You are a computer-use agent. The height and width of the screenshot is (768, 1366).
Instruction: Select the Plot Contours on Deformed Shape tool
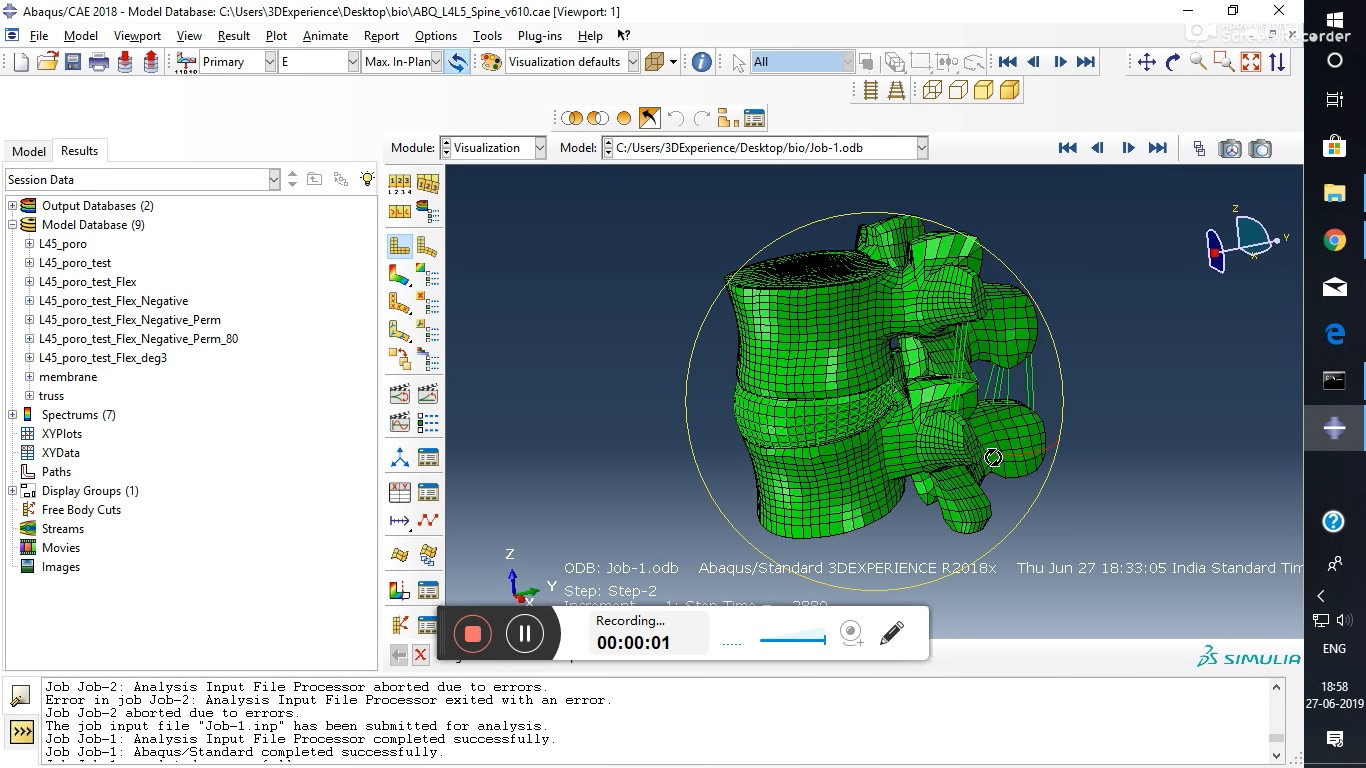[400, 274]
